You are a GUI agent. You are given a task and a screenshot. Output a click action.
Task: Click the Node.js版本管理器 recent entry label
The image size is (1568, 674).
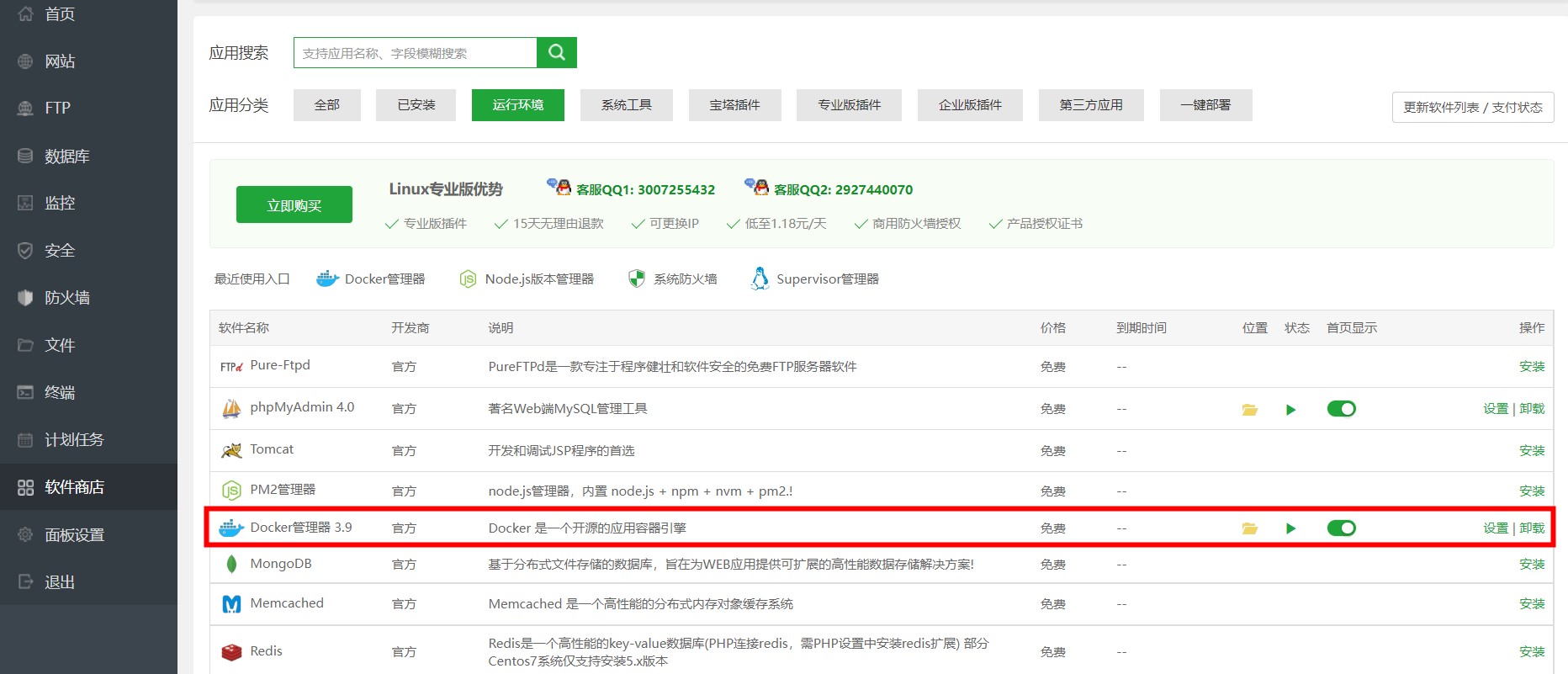pyautogui.click(x=539, y=279)
